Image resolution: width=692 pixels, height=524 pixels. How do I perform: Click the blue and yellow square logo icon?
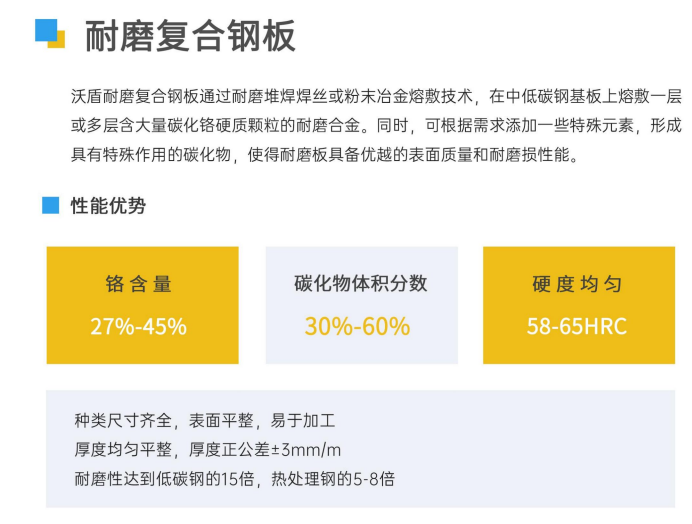pos(49,33)
